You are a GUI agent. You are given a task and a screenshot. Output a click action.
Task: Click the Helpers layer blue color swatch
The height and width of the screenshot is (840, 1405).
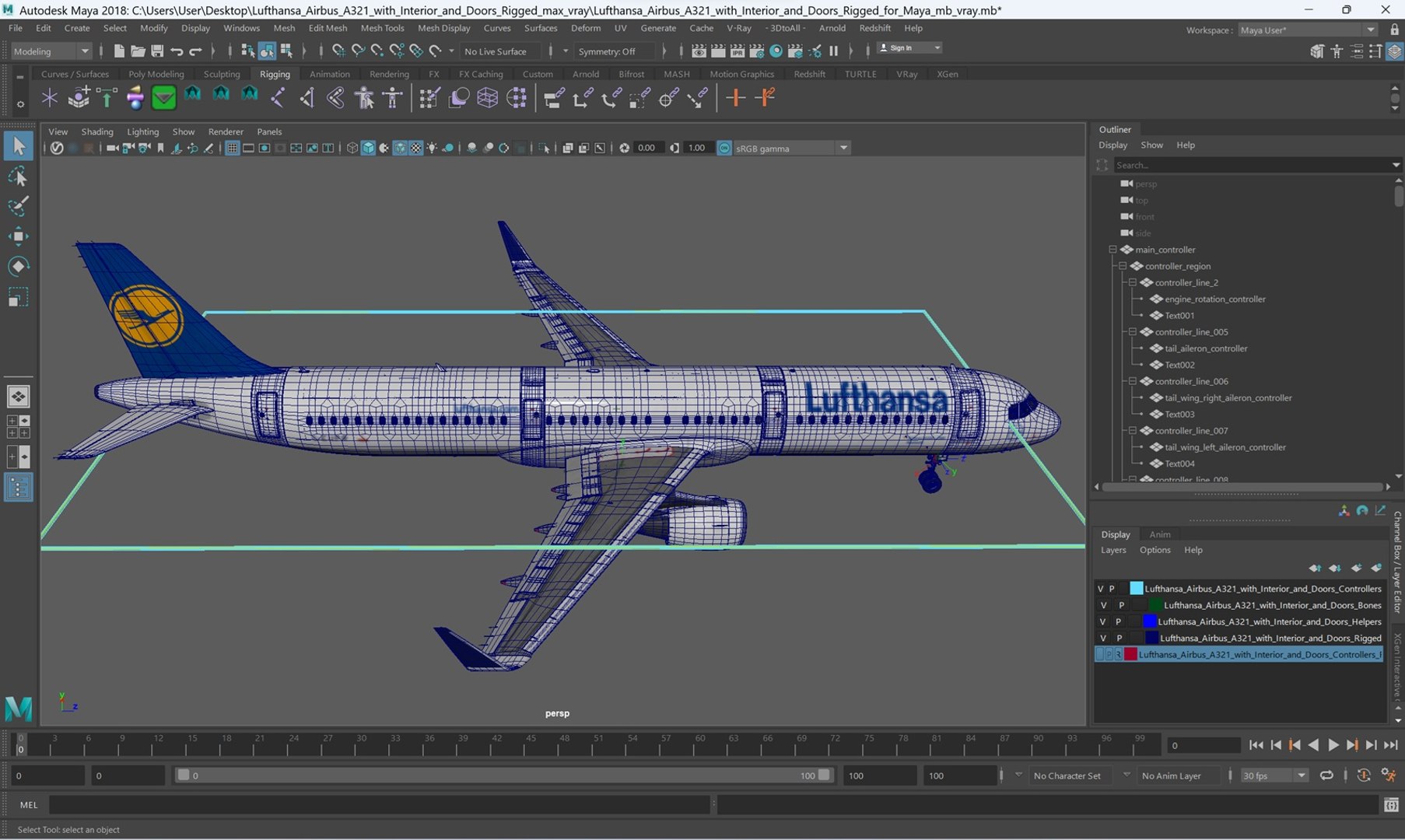tap(1149, 621)
